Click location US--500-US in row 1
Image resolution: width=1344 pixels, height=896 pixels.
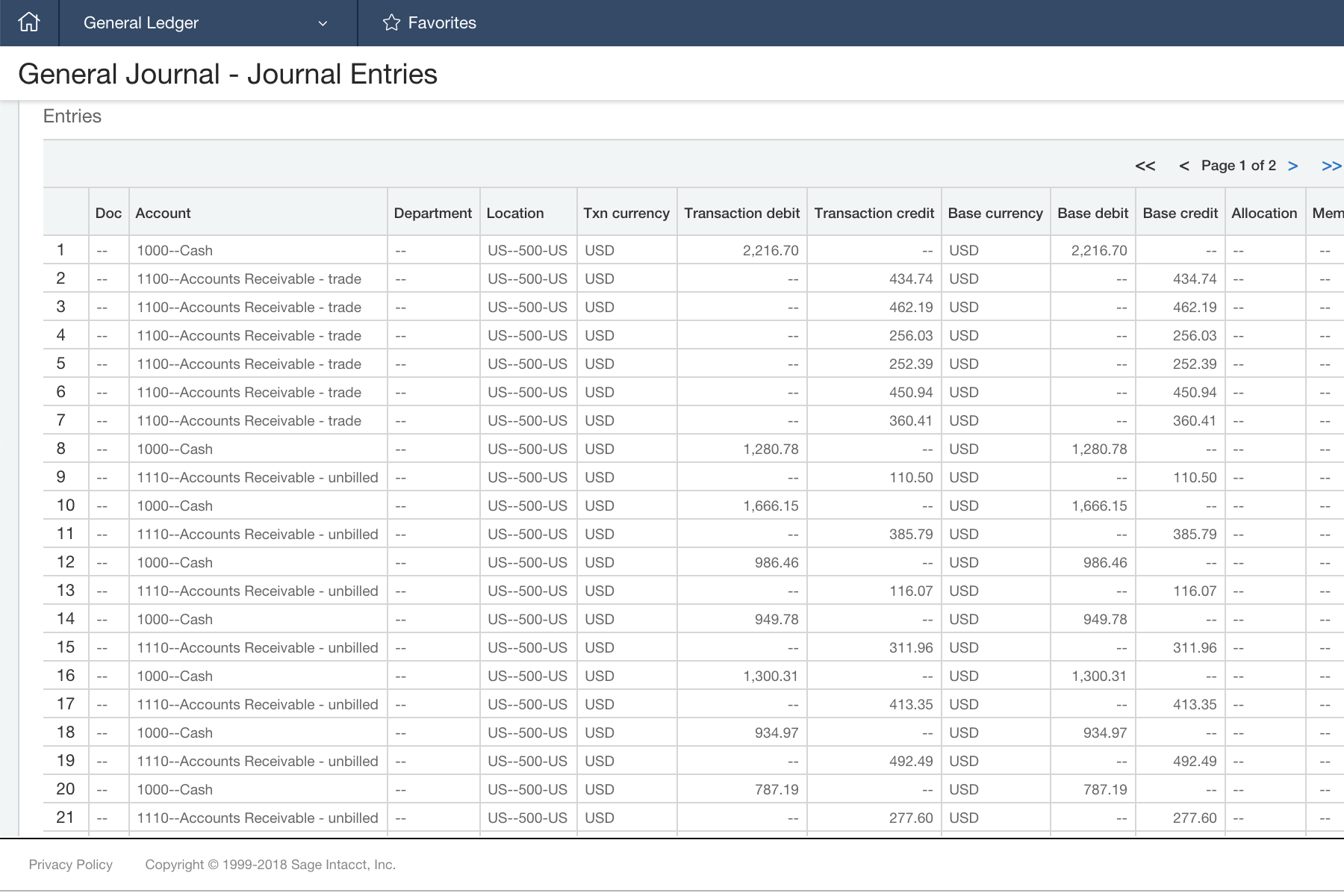[x=528, y=250]
